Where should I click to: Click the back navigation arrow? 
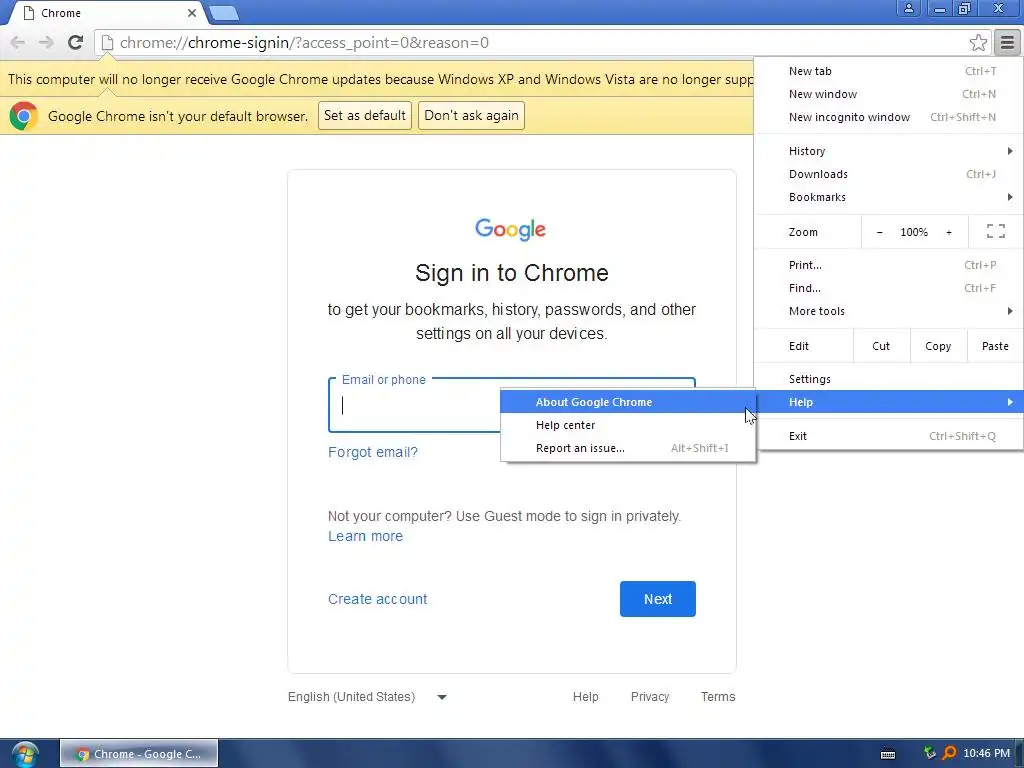[18, 42]
